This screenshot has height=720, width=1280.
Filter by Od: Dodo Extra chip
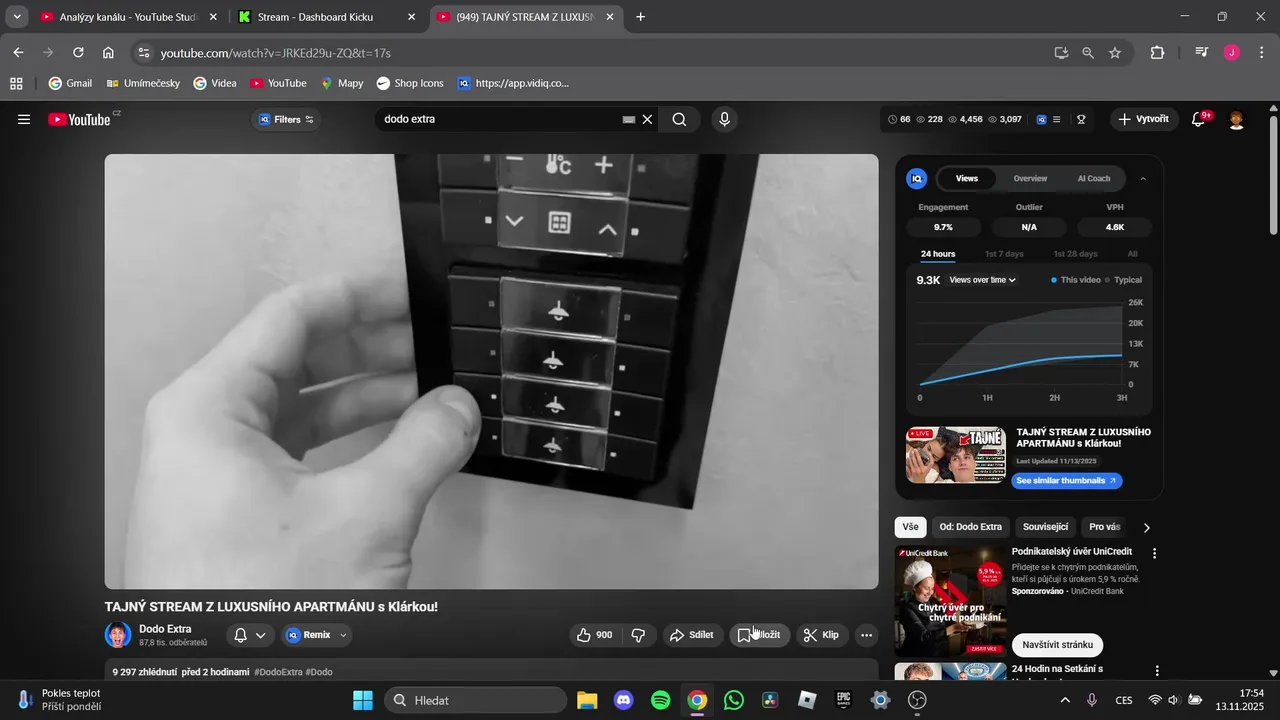(970, 527)
